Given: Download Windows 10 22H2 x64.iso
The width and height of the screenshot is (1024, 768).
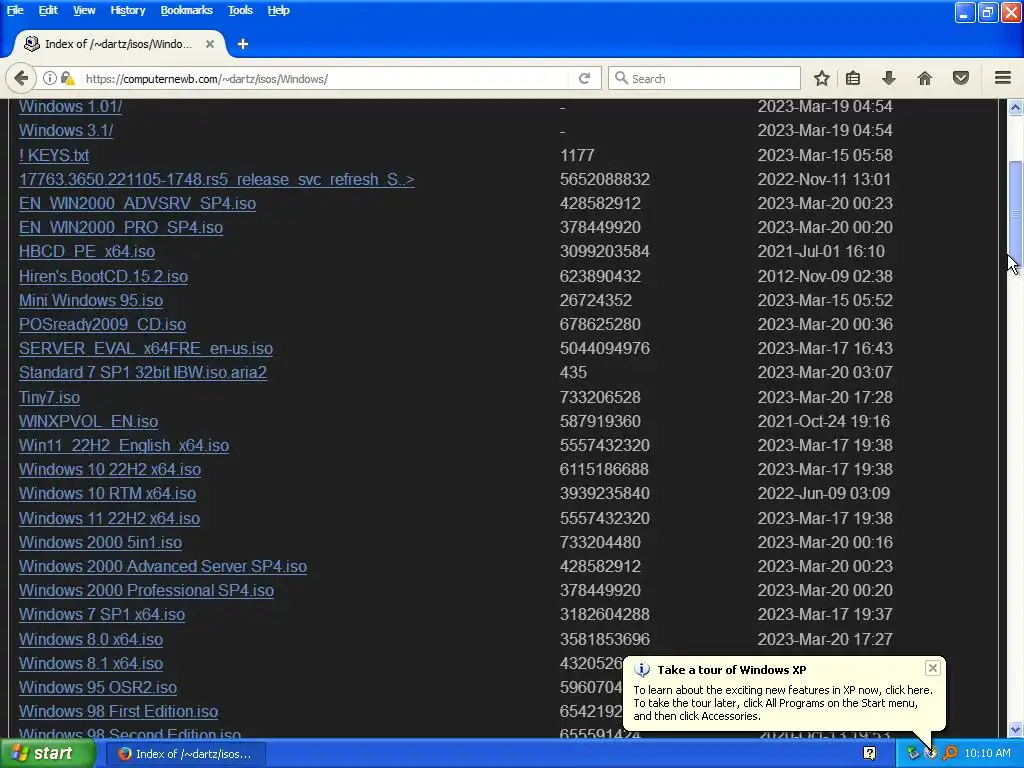Looking at the screenshot, I should tap(110, 470).
